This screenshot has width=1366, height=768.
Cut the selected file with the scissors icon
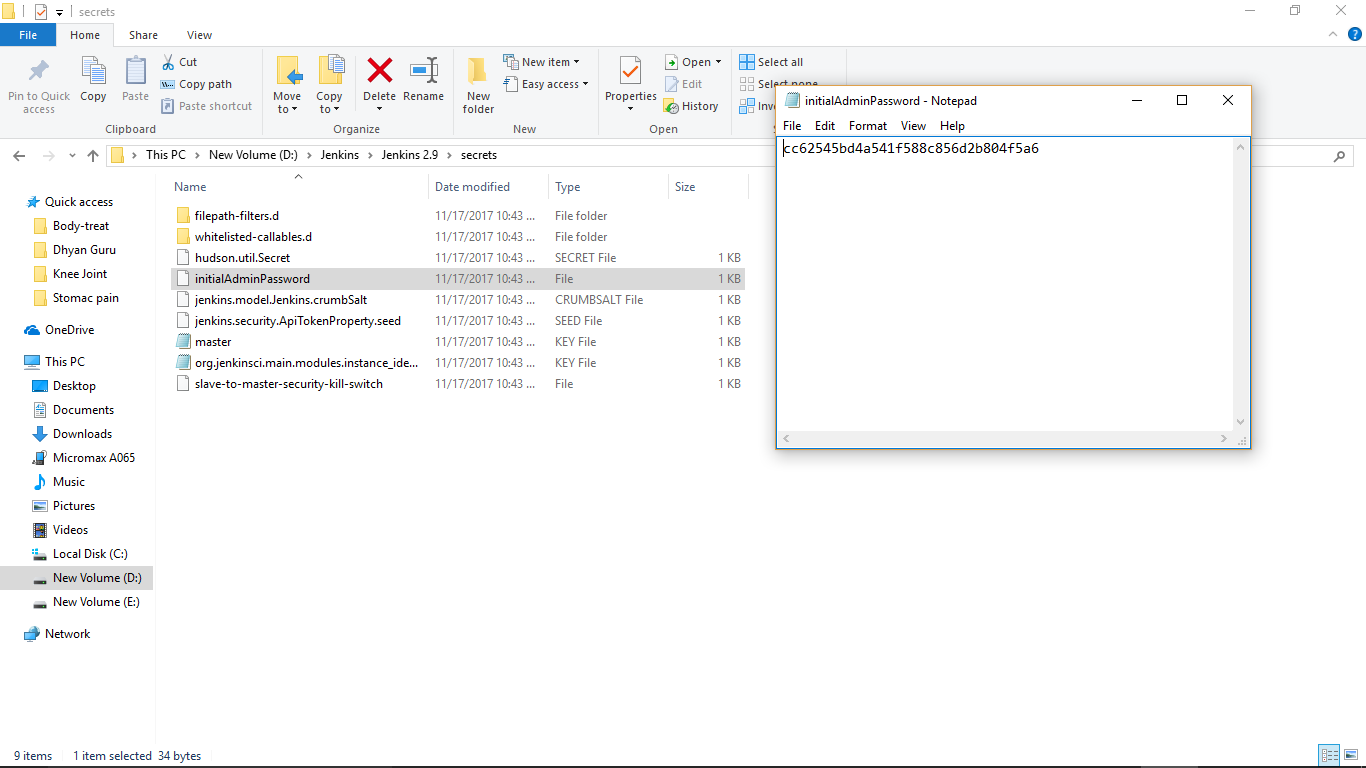coord(172,61)
